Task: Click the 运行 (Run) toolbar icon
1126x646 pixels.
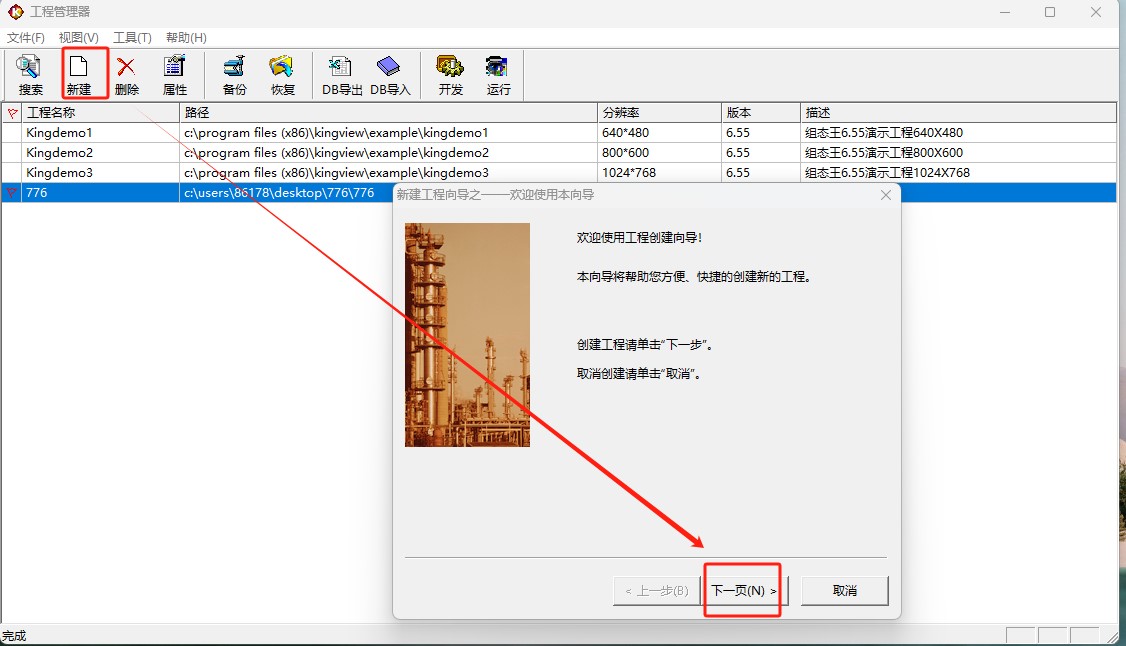Action: click(x=498, y=75)
